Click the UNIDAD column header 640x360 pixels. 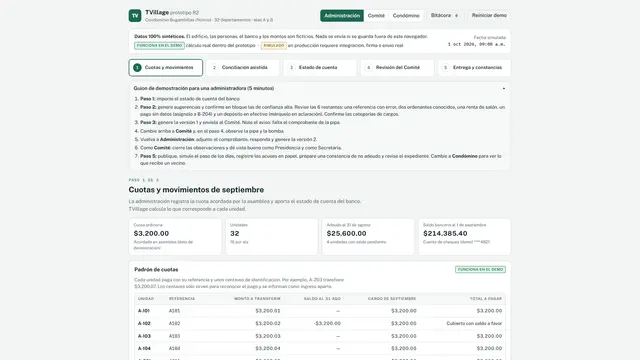[146, 299]
